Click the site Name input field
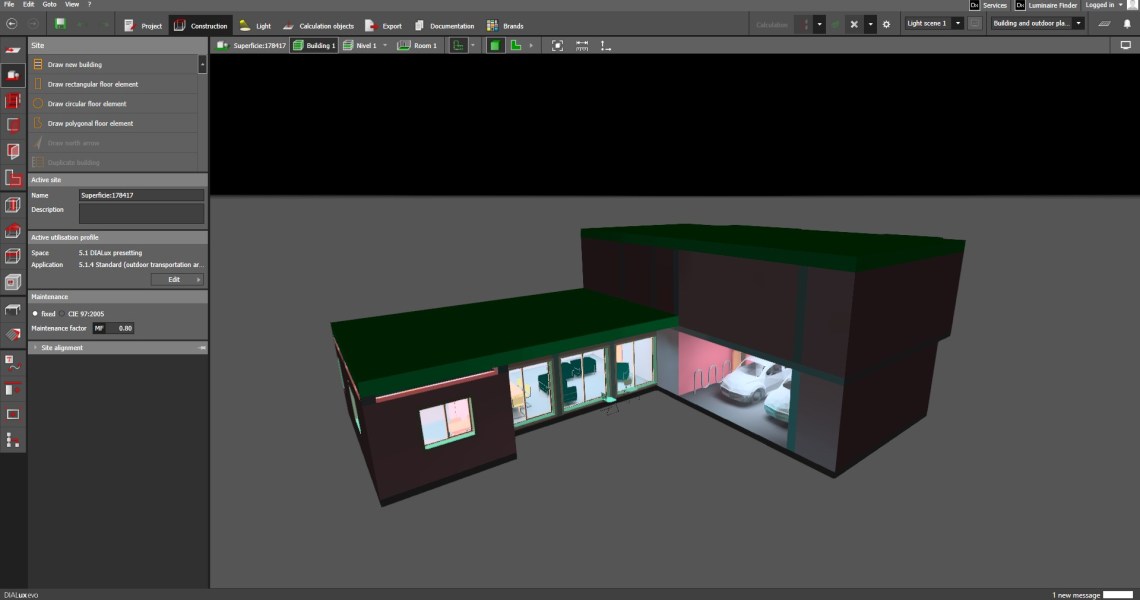 (141, 196)
